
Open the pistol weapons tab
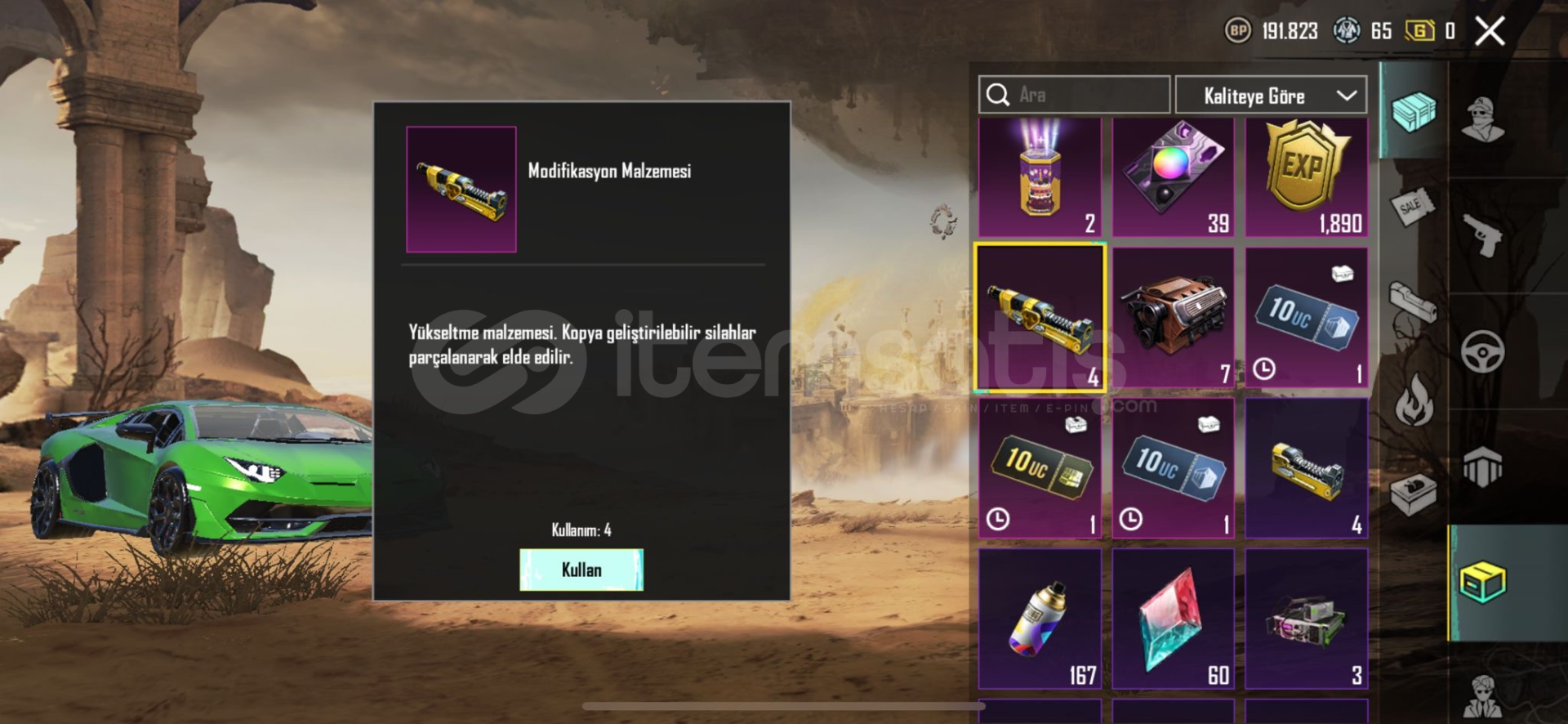(x=1483, y=235)
